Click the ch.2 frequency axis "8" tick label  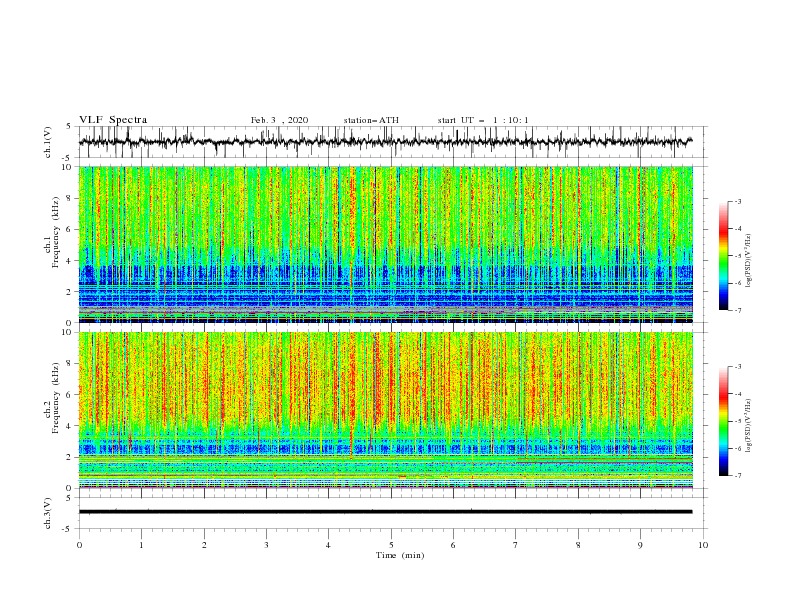[x=70, y=364]
